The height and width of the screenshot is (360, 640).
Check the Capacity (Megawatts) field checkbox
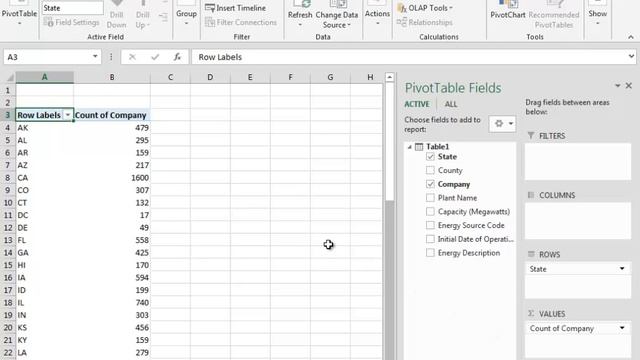(x=430, y=211)
